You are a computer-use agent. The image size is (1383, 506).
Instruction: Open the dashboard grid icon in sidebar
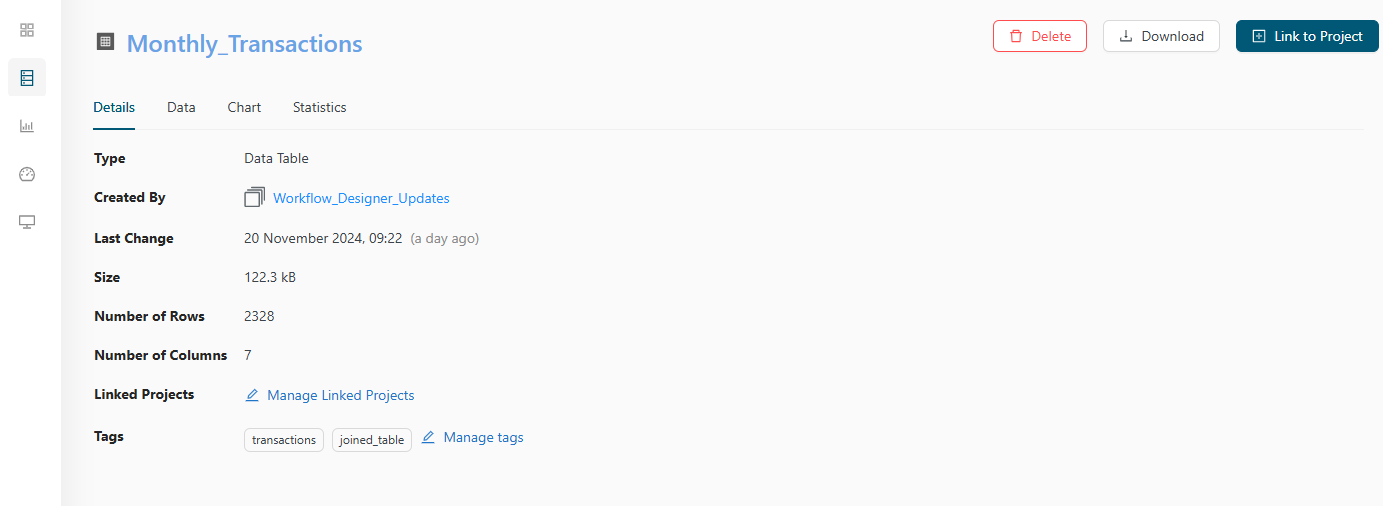(x=27, y=30)
